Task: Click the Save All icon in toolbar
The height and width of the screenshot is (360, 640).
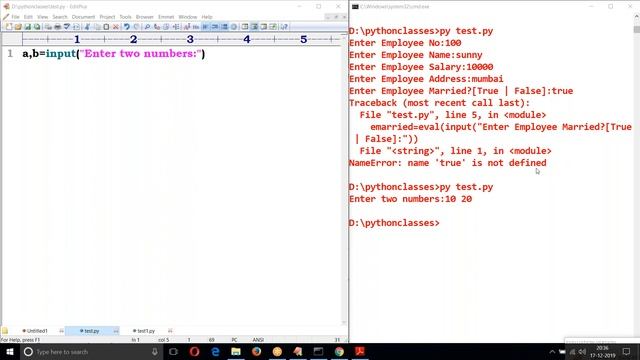Action: click(x=37, y=27)
